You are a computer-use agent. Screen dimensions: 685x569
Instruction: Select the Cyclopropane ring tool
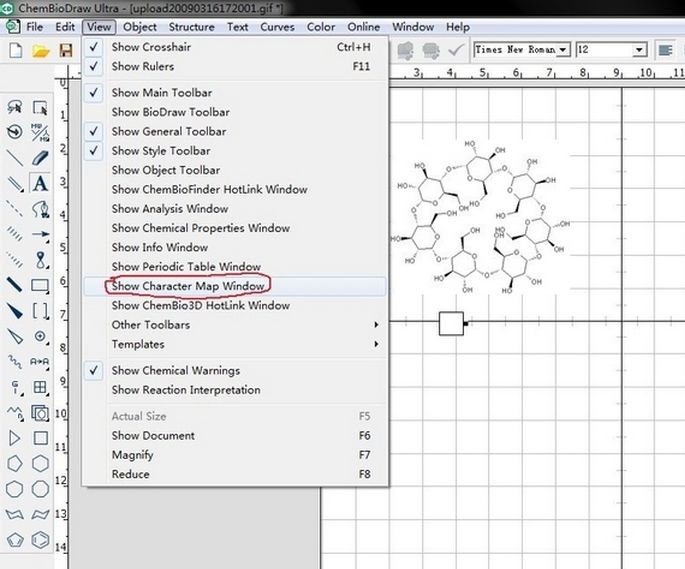(x=14, y=438)
